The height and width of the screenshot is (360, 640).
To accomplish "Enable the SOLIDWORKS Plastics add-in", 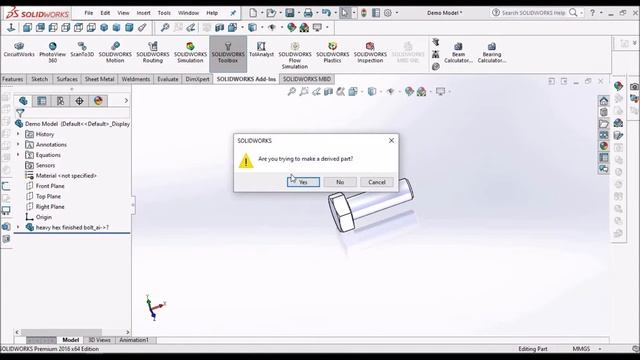I will (332, 53).
